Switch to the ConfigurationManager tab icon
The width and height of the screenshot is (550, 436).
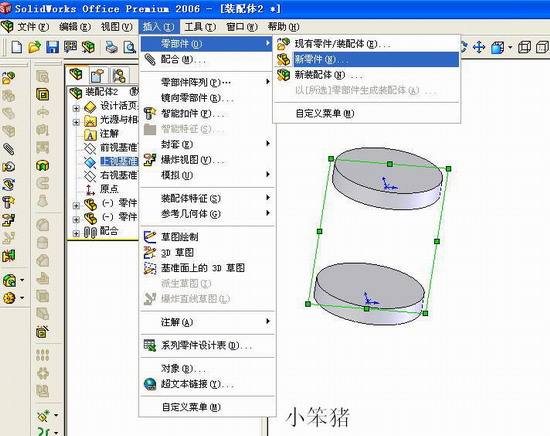(119, 75)
